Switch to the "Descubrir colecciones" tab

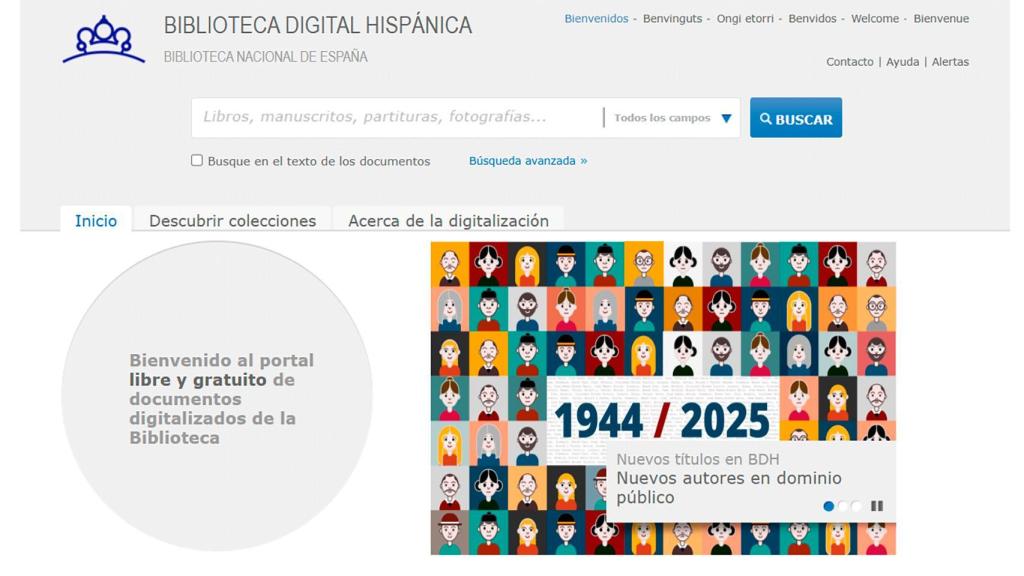pyautogui.click(x=232, y=220)
